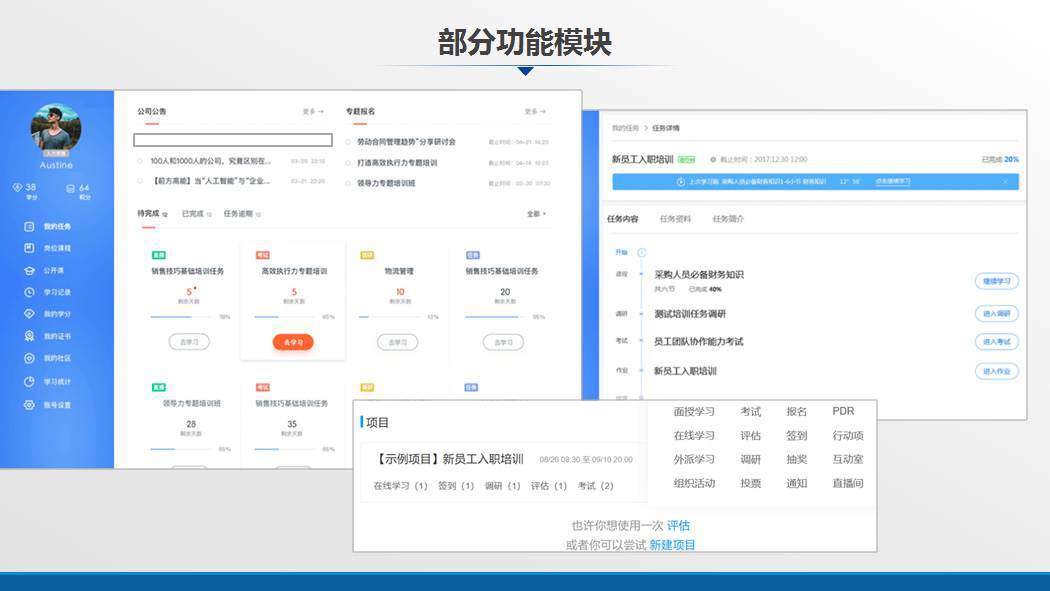Select the radio dot beside 100人和1000人的公司 announcement

click(141, 161)
